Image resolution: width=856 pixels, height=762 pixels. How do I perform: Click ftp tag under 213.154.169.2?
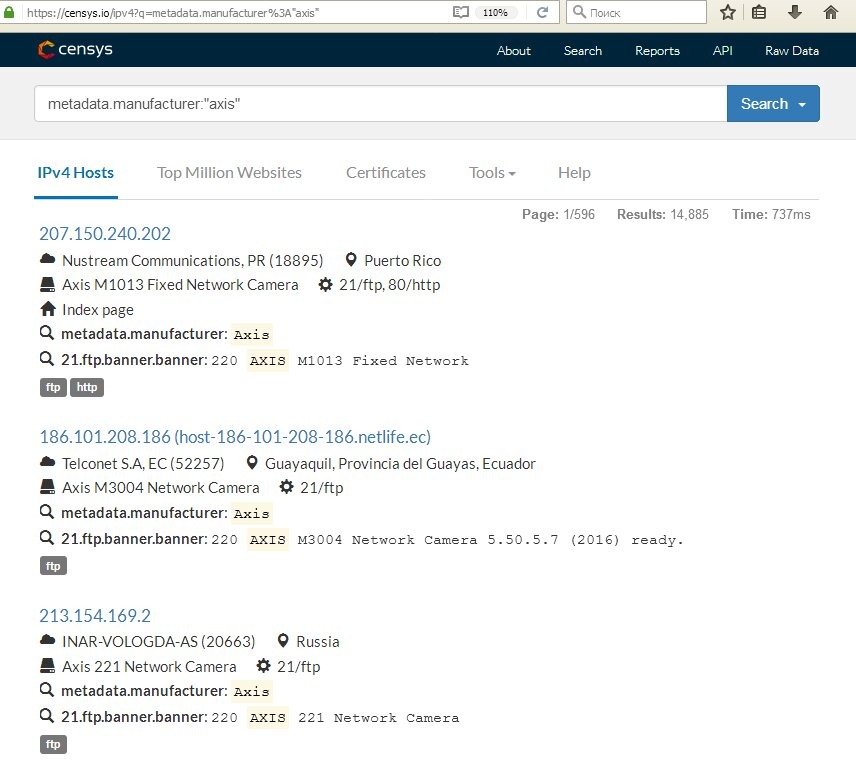[x=53, y=744]
